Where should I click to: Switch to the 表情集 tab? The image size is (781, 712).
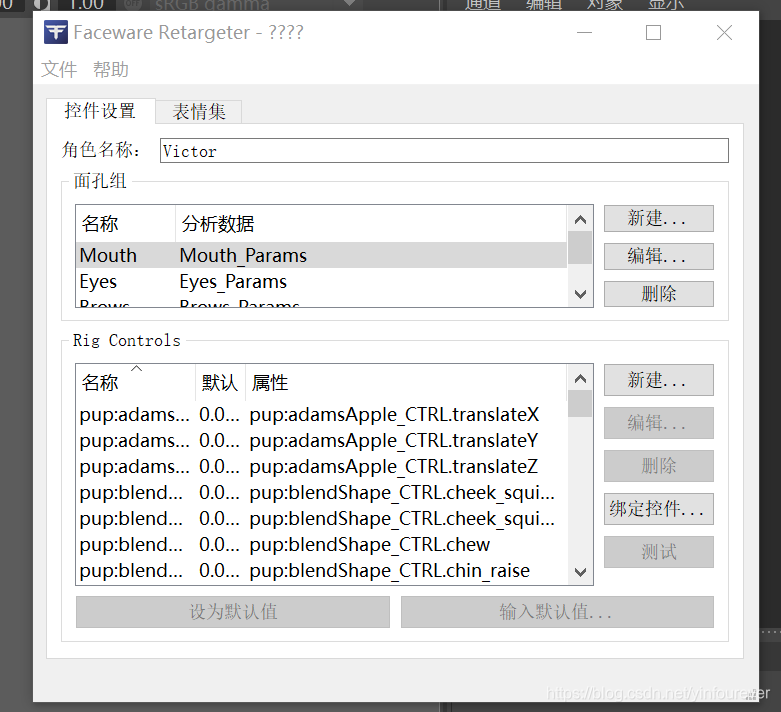[x=199, y=112]
